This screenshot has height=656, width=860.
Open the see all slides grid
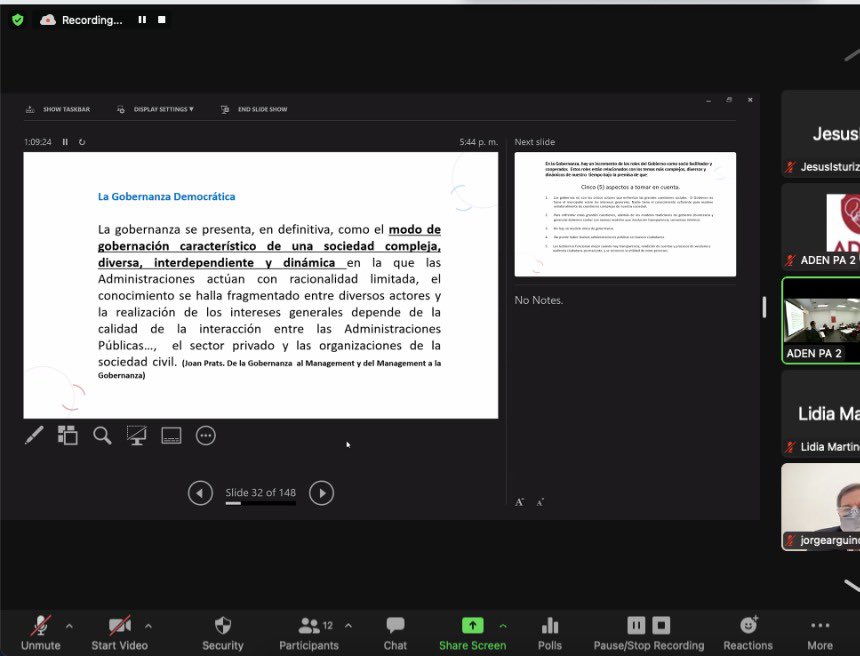67,436
